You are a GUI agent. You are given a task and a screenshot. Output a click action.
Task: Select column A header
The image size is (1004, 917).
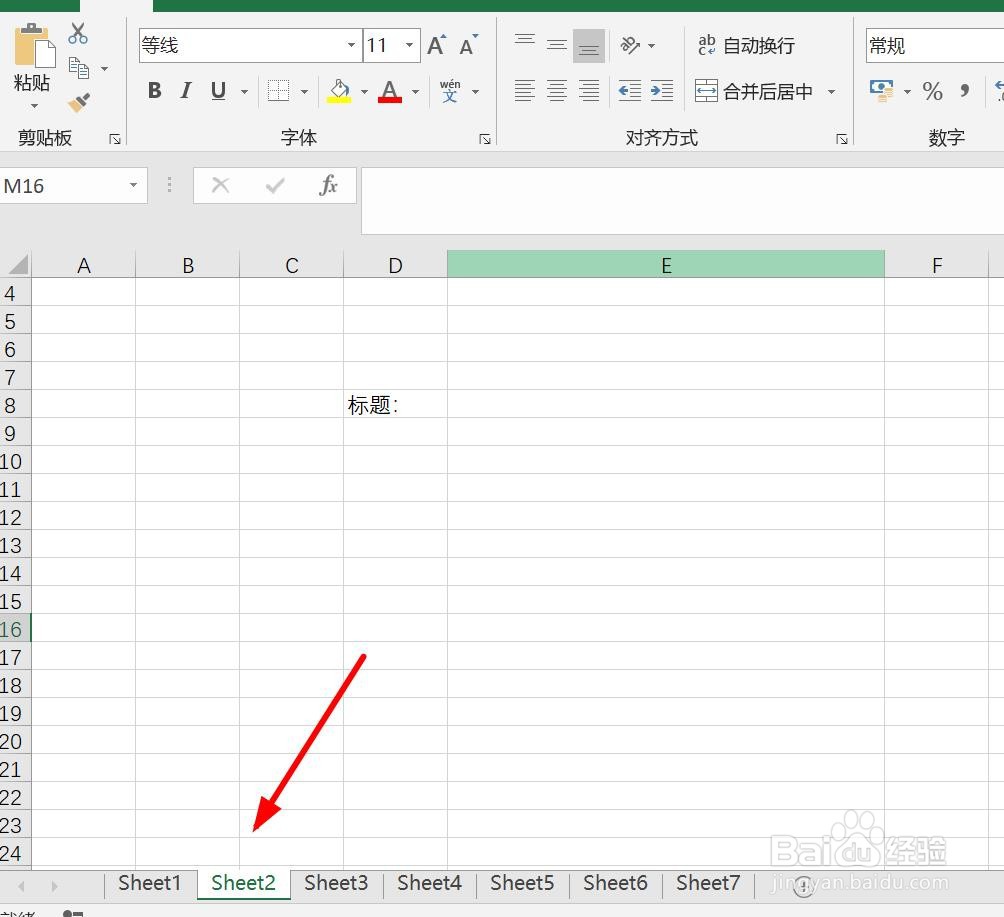point(84,264)
